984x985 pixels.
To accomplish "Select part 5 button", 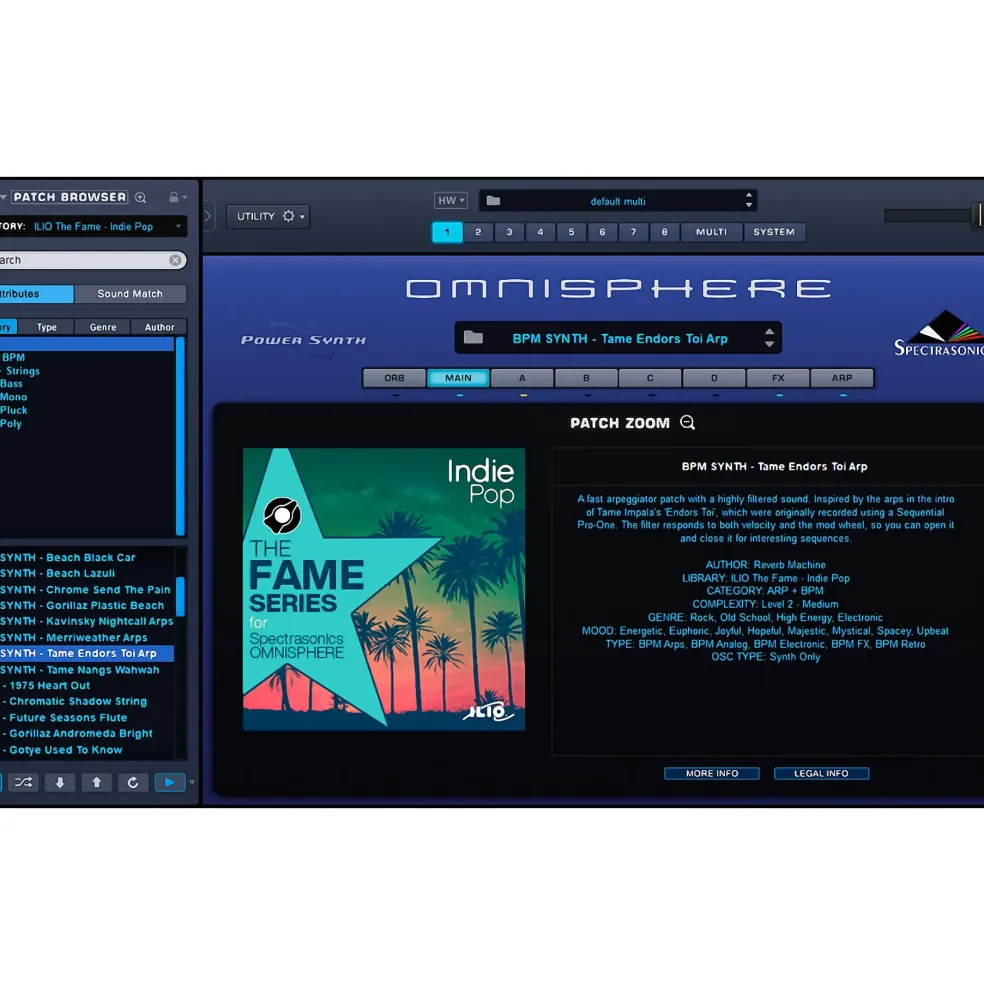I will (571, 232).
